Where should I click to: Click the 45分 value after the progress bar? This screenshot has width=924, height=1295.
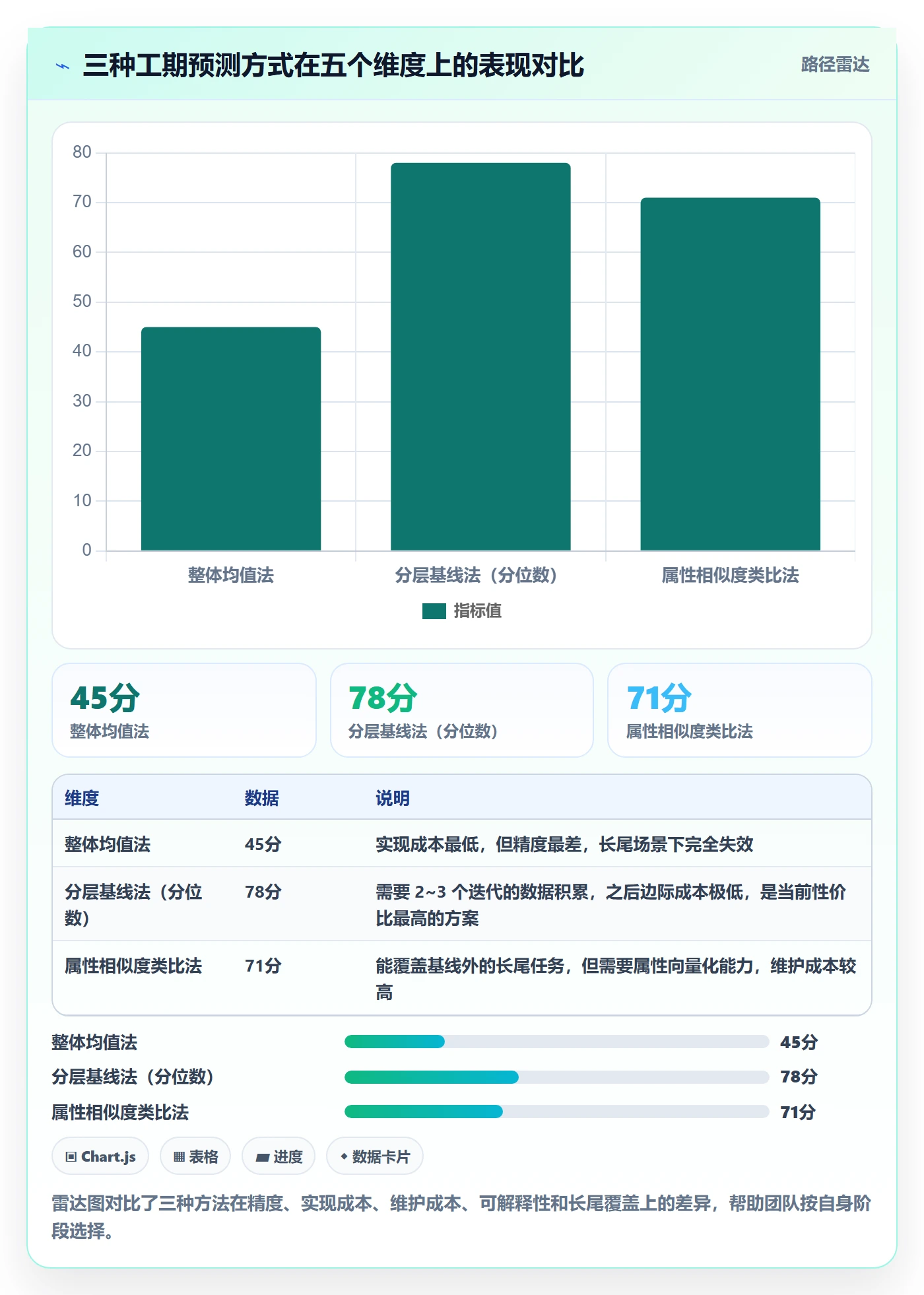799,1043
